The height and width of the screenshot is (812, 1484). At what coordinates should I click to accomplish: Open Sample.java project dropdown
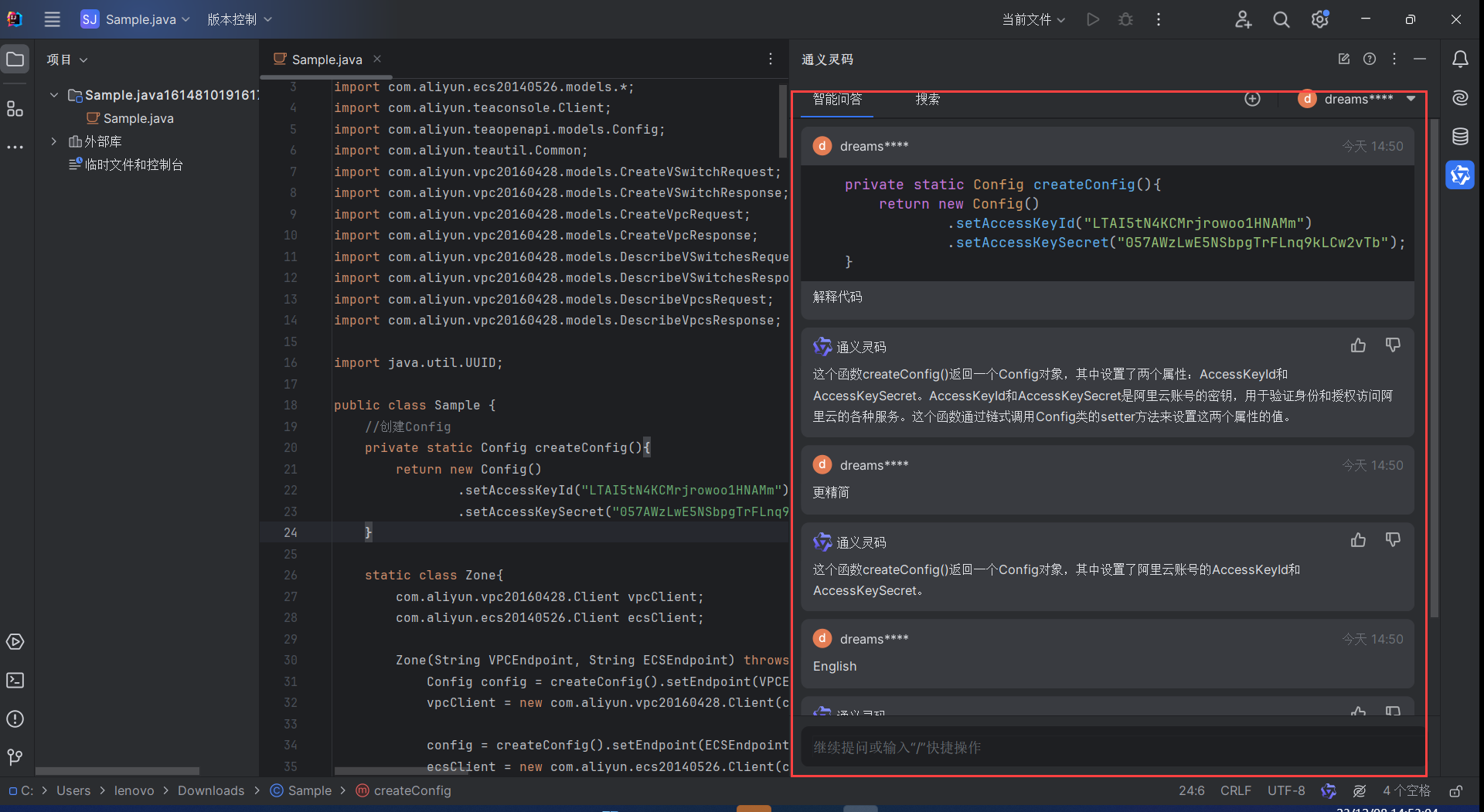[x=135, y=19]
